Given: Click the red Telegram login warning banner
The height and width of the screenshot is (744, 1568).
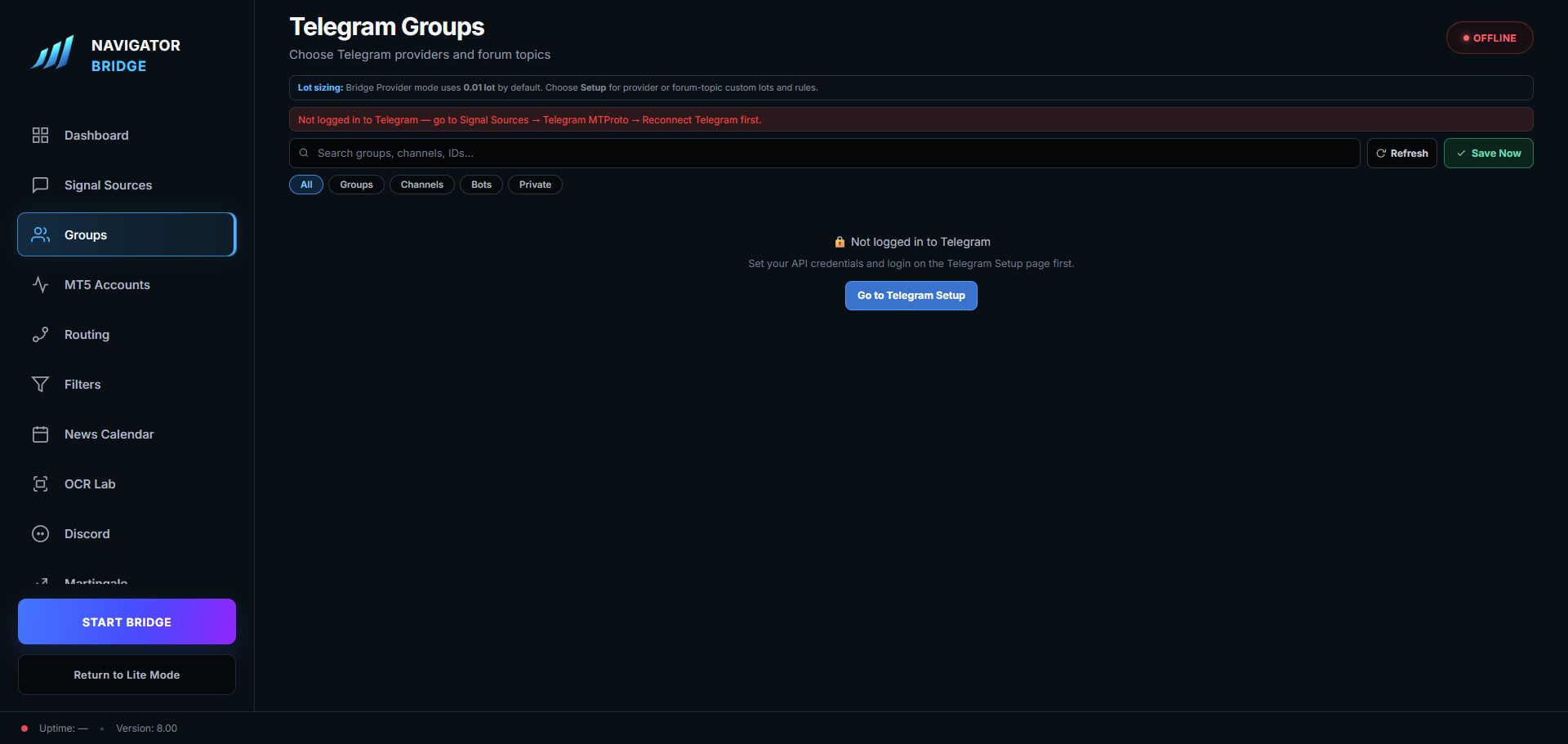Looking at the screenshot, I should click(911, 119).
